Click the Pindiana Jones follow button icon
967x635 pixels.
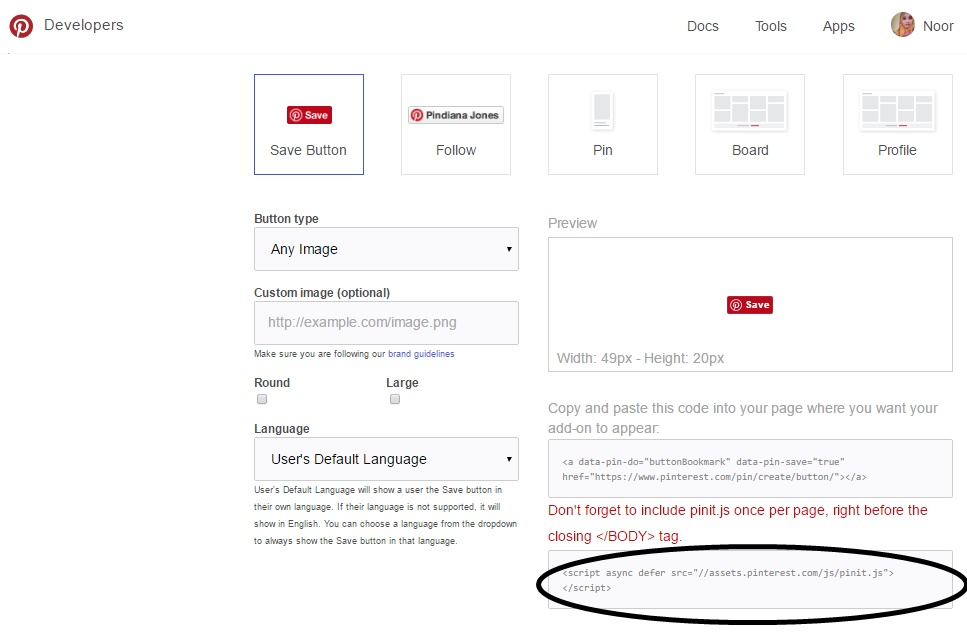(x=456, y=115)
